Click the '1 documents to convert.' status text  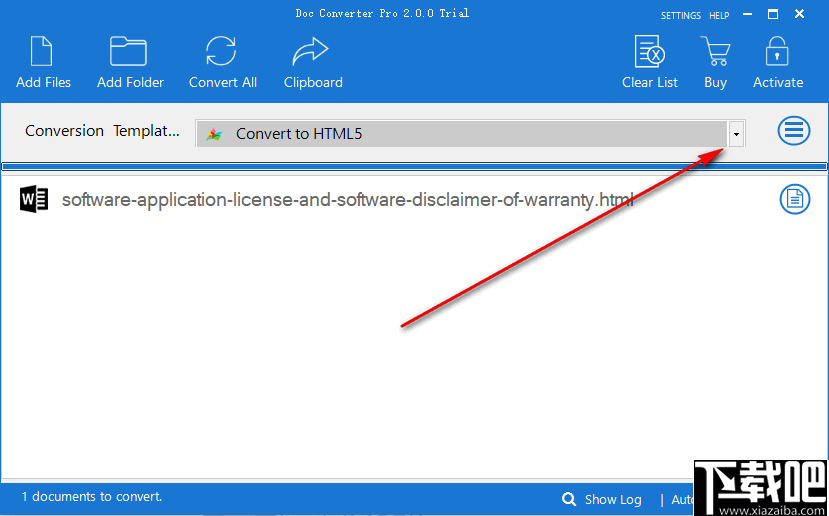click(x=92, y=497)
